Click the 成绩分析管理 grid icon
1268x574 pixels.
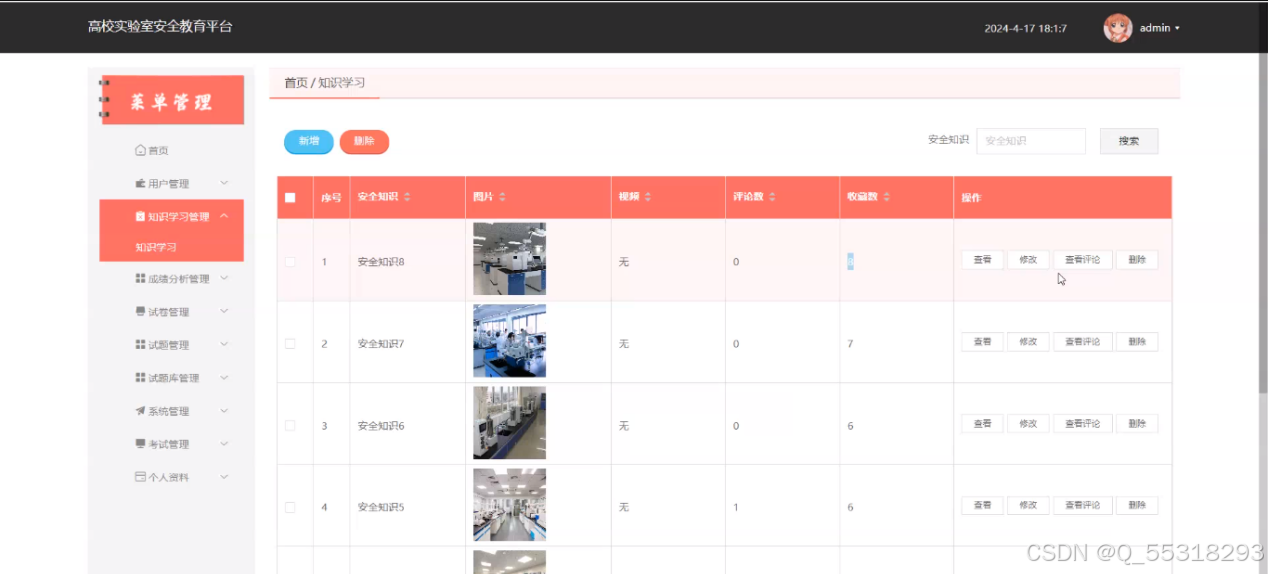(x=140, y=279)
